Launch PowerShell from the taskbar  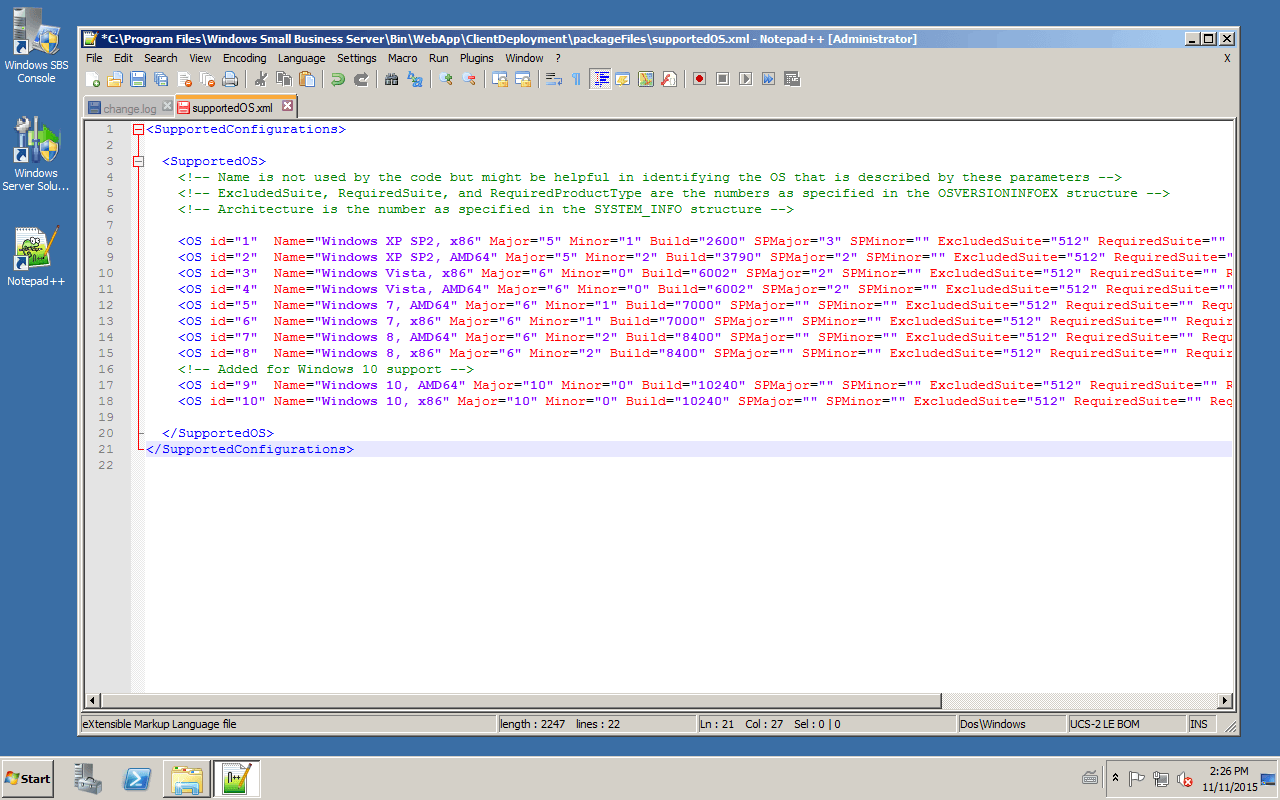click(137, 778)
